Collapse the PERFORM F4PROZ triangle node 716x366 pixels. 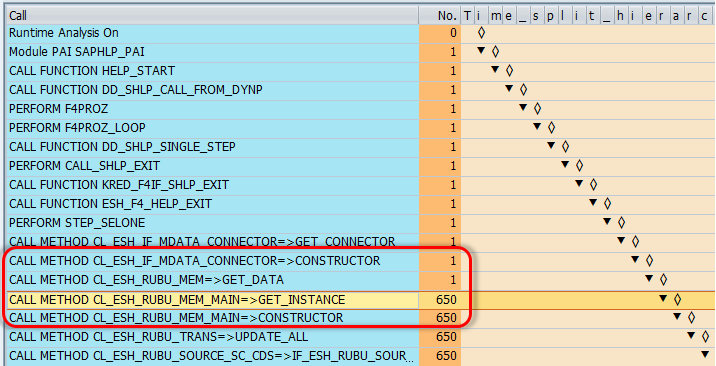click(523, 107)
